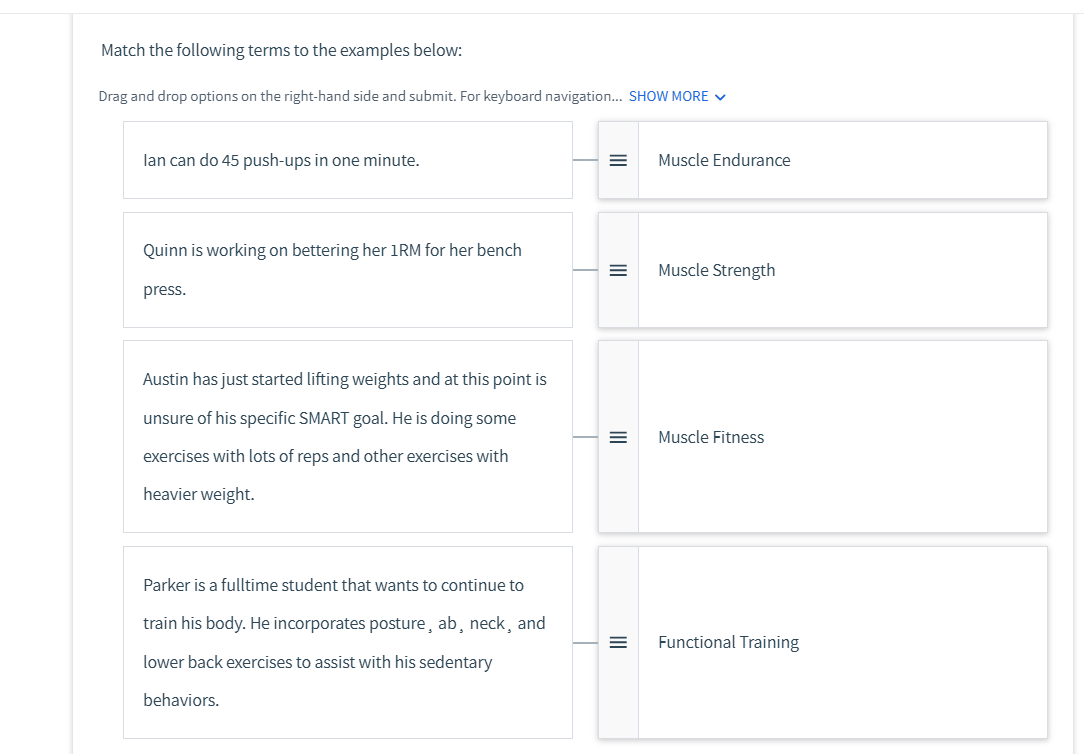
Task: Select the drag handle for Muscle Fitness
Action: (618, 437)
